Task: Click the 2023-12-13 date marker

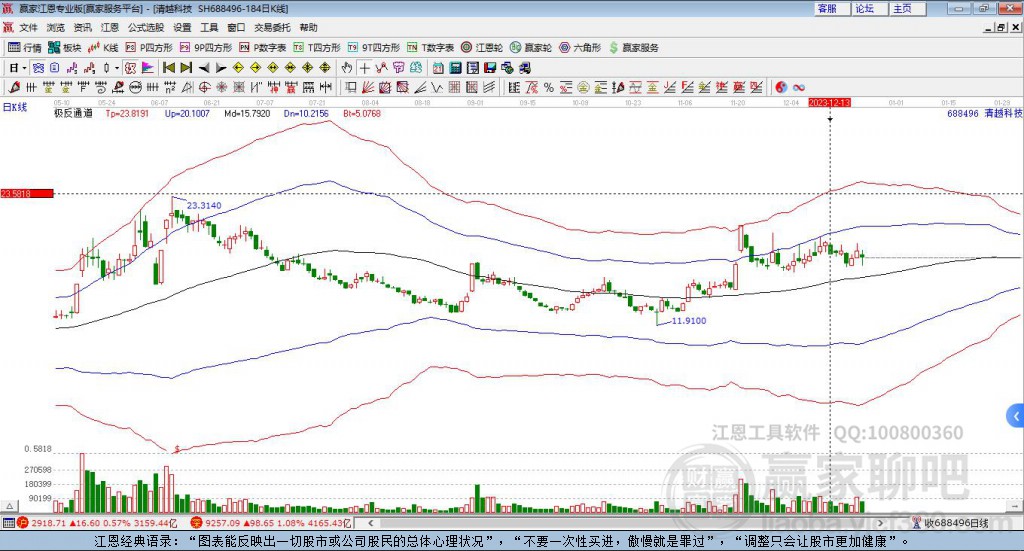Action: pyautogui.click(x=829, y=102)
